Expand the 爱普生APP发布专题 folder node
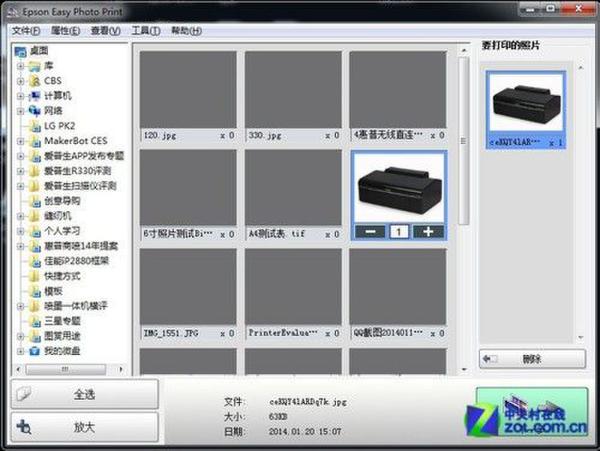 pyautogui.click(x=21, y=156)
